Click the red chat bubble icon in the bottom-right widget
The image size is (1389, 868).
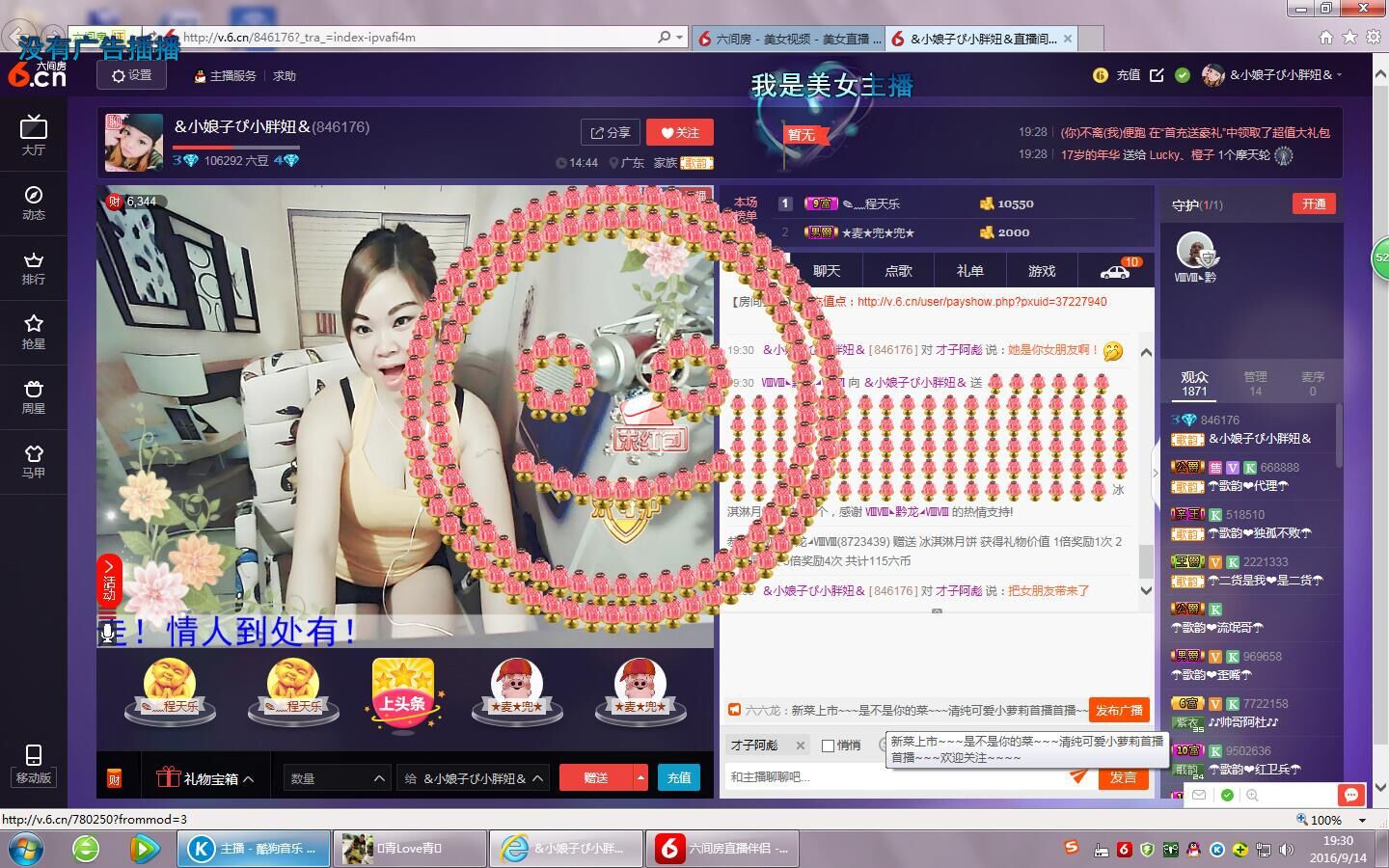click(x=1350, y=796)
